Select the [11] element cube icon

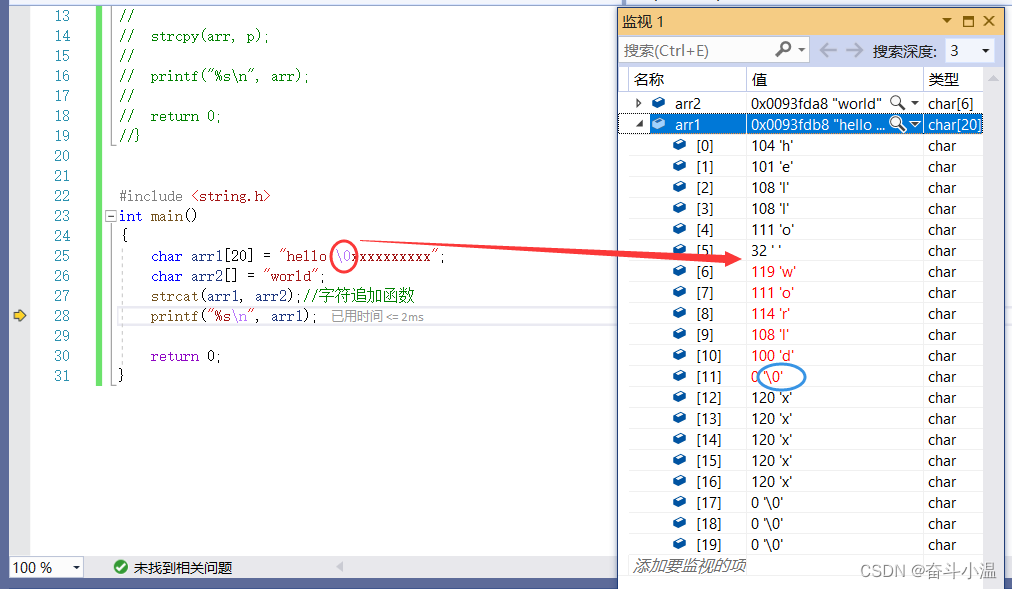click(x=680, y=376)
